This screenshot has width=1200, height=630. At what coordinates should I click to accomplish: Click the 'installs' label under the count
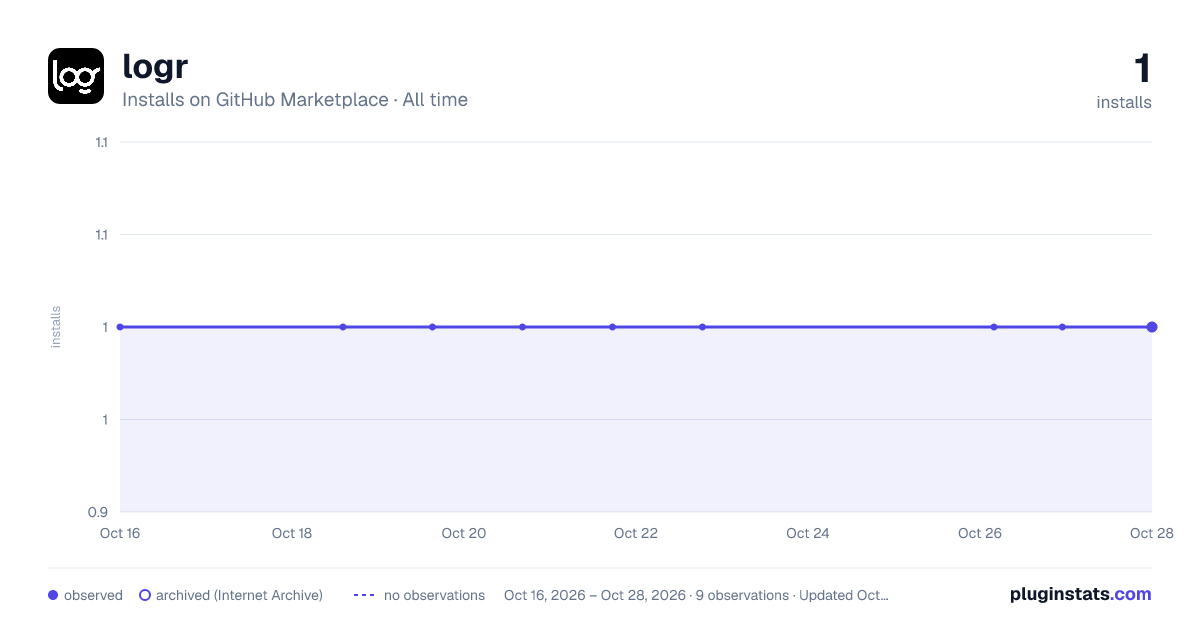[1124, 102]
